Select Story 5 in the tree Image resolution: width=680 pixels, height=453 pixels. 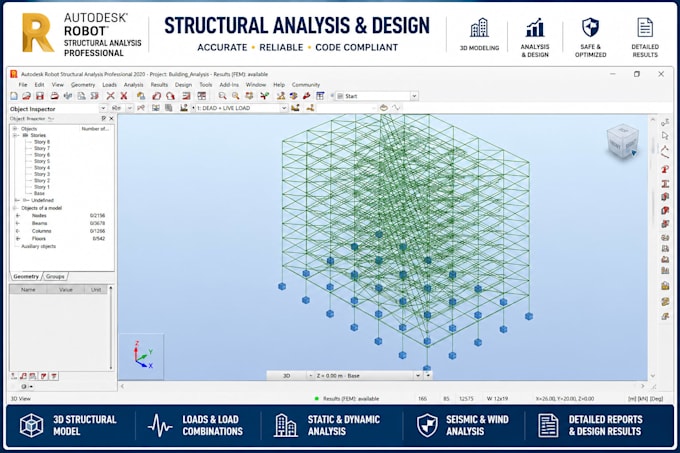[42, 161]
